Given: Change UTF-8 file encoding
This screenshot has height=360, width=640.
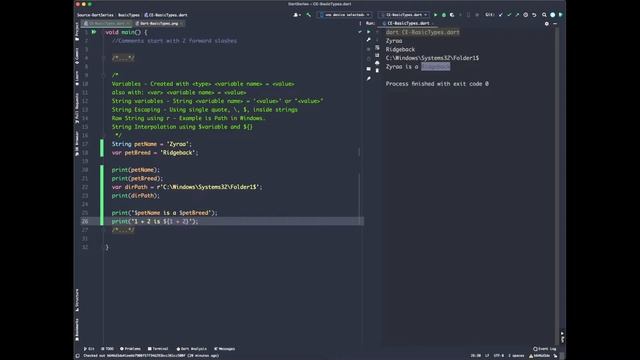Looking at the screenshot, I should tap(498, 356).
